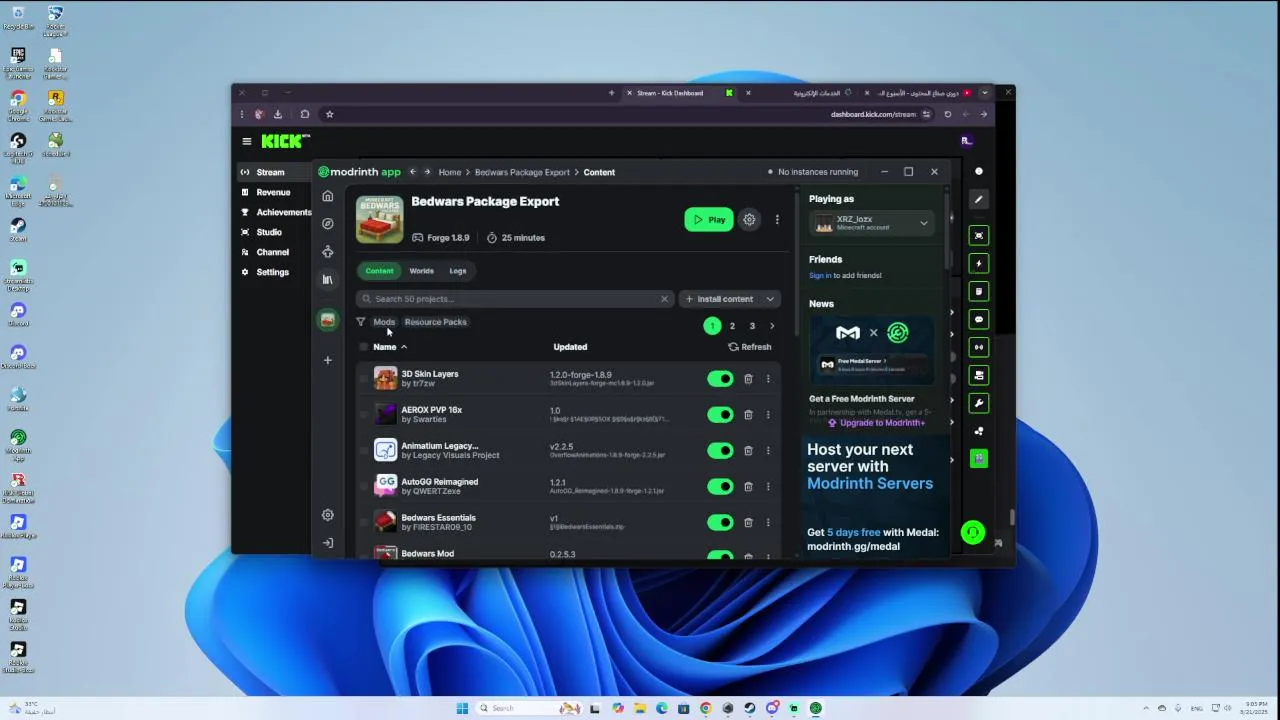Open Kick hamburger menu
Screen dimensions: 1280x720
pyautogui.click(x=247, y=142)
